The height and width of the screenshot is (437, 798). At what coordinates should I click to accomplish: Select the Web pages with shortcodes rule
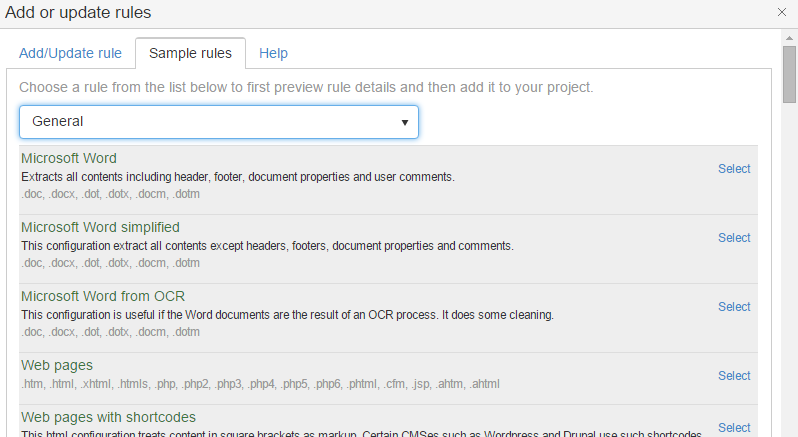pyautogui.click(x=733, y=428)
